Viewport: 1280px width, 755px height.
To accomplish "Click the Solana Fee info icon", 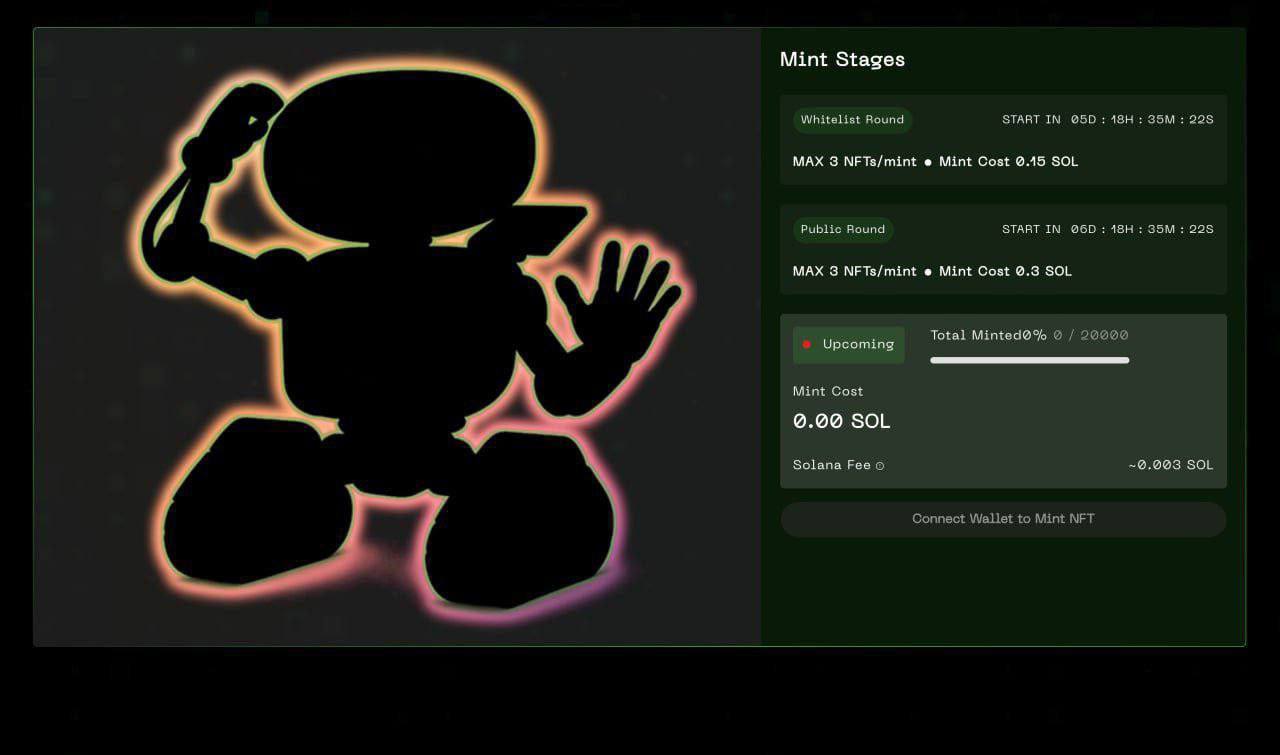I will coord(880,466).
